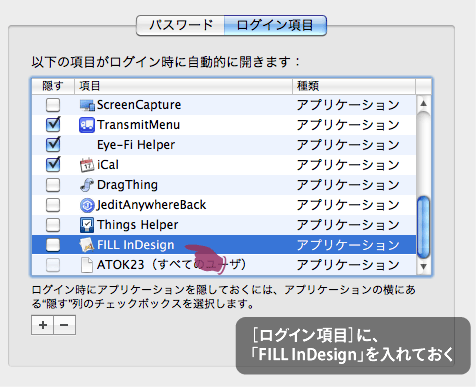Image resolution: width=476 pixels, height=387 pixels.
Task: Select the iCal row name
Action: click(x=108, y=165)
